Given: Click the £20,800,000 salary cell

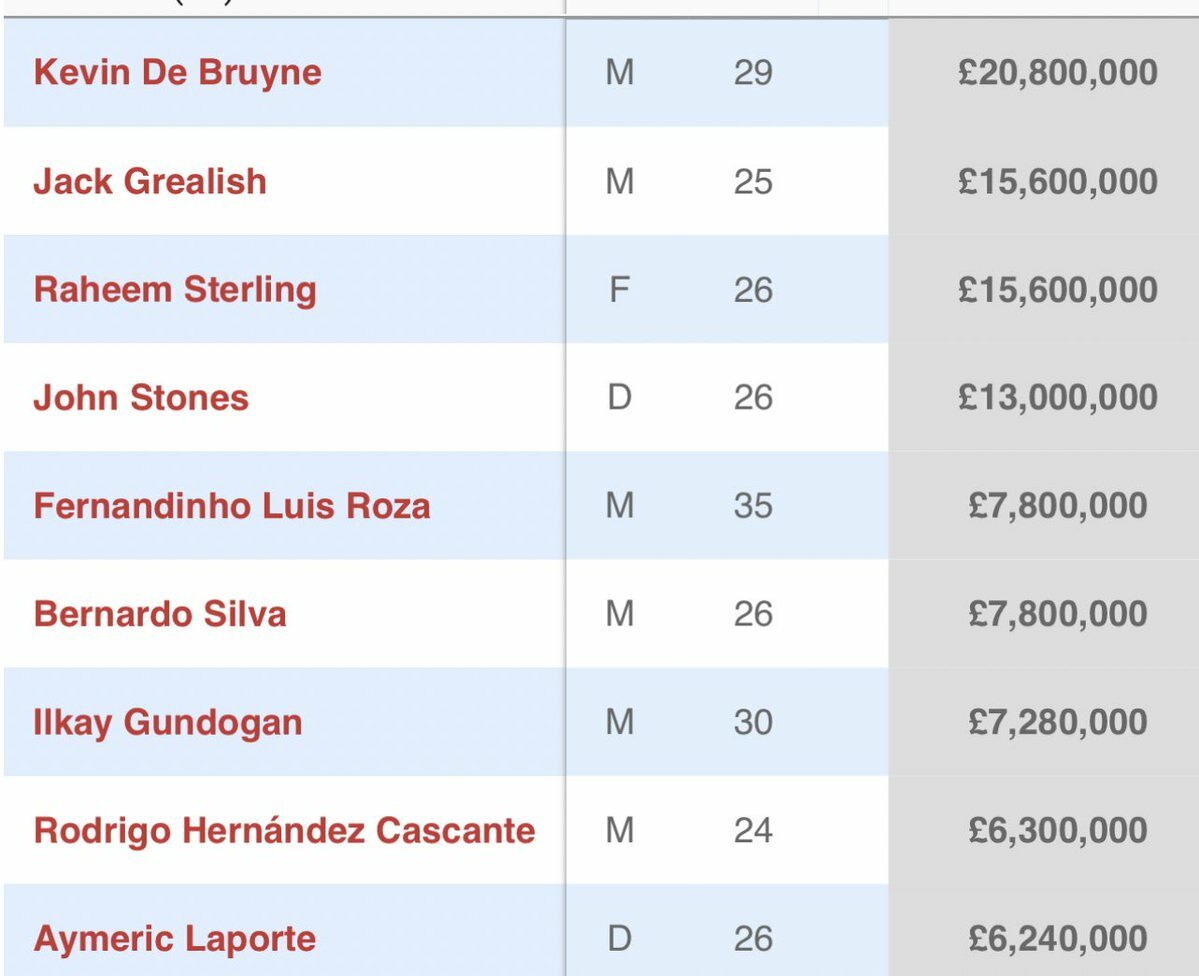Looking at the screenshot, I should [1057, 73].
